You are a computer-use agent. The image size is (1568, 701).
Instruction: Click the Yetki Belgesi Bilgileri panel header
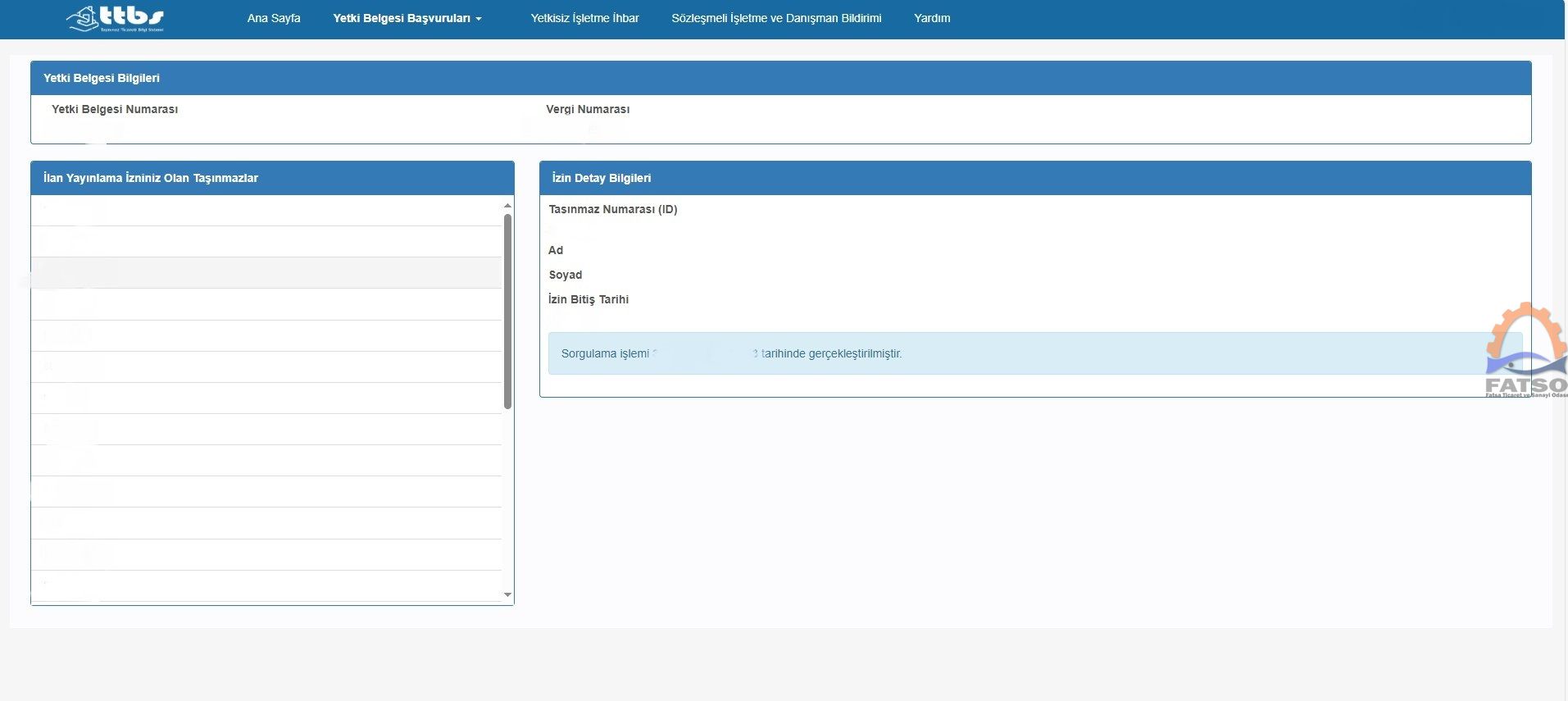click(780, 78)
